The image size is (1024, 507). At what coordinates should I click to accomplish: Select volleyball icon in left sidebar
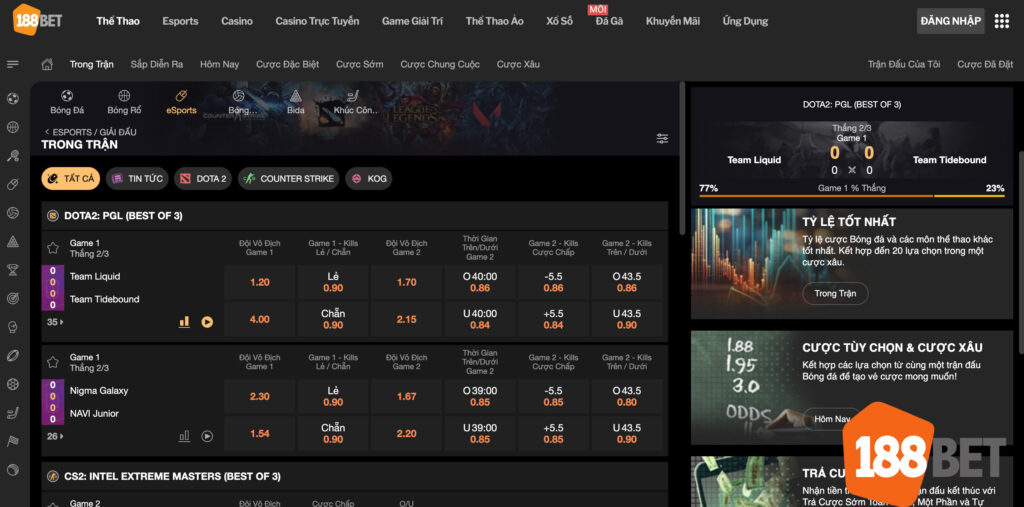coord(12,213)
